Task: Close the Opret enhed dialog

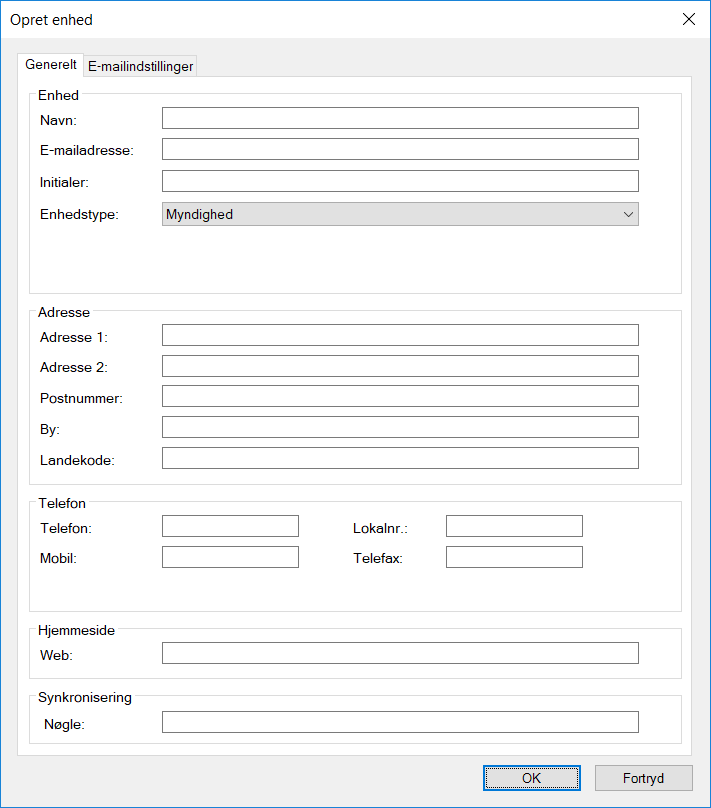Action: [688, 19]
